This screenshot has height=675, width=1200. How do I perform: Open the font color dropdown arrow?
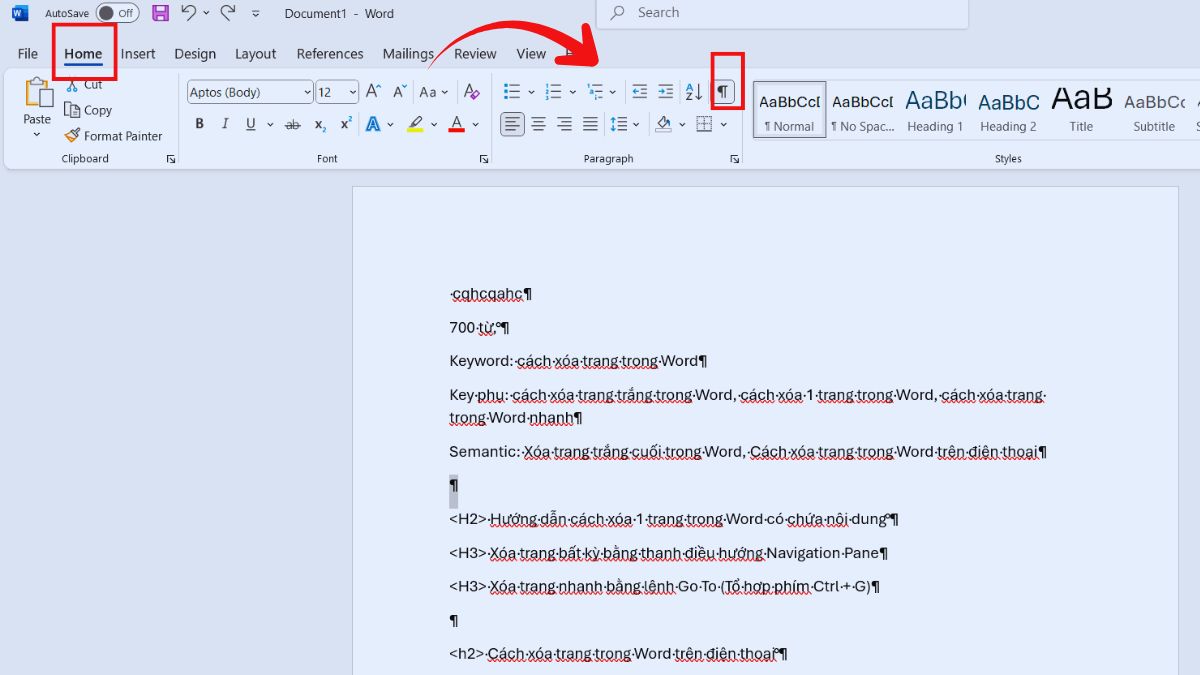pos(476,124)
